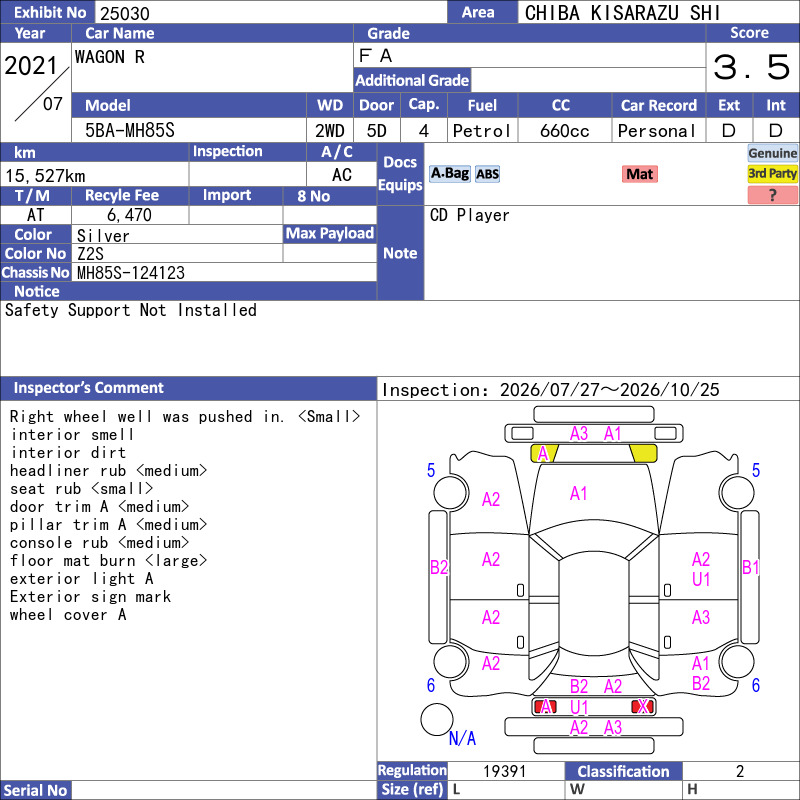Viewport: 800px width, 800px height.
Task: Click the chassis number MH85S-124123
Action: [x=131, y=273]
